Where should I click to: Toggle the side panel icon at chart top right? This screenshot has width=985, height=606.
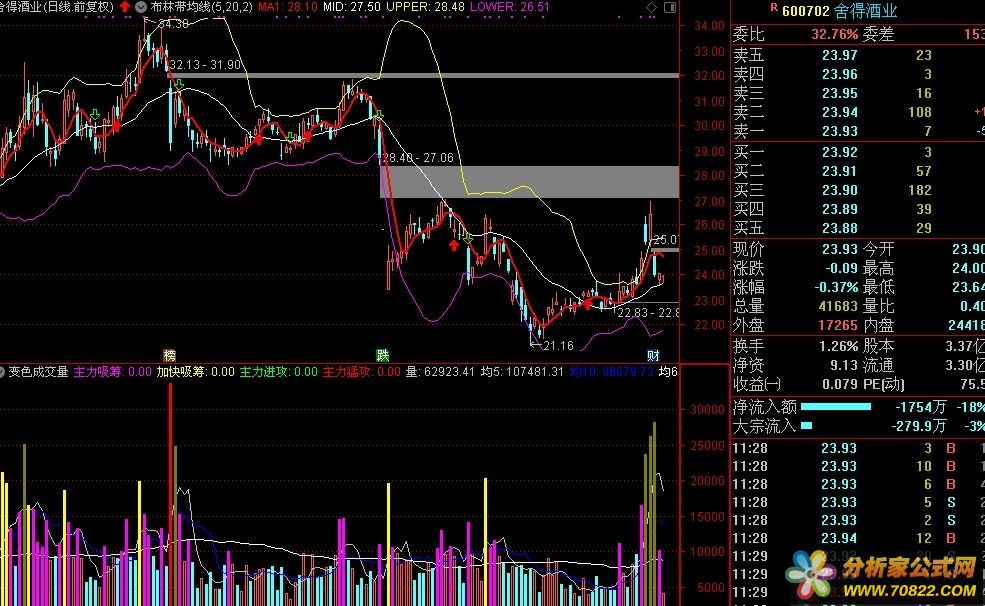670,7
